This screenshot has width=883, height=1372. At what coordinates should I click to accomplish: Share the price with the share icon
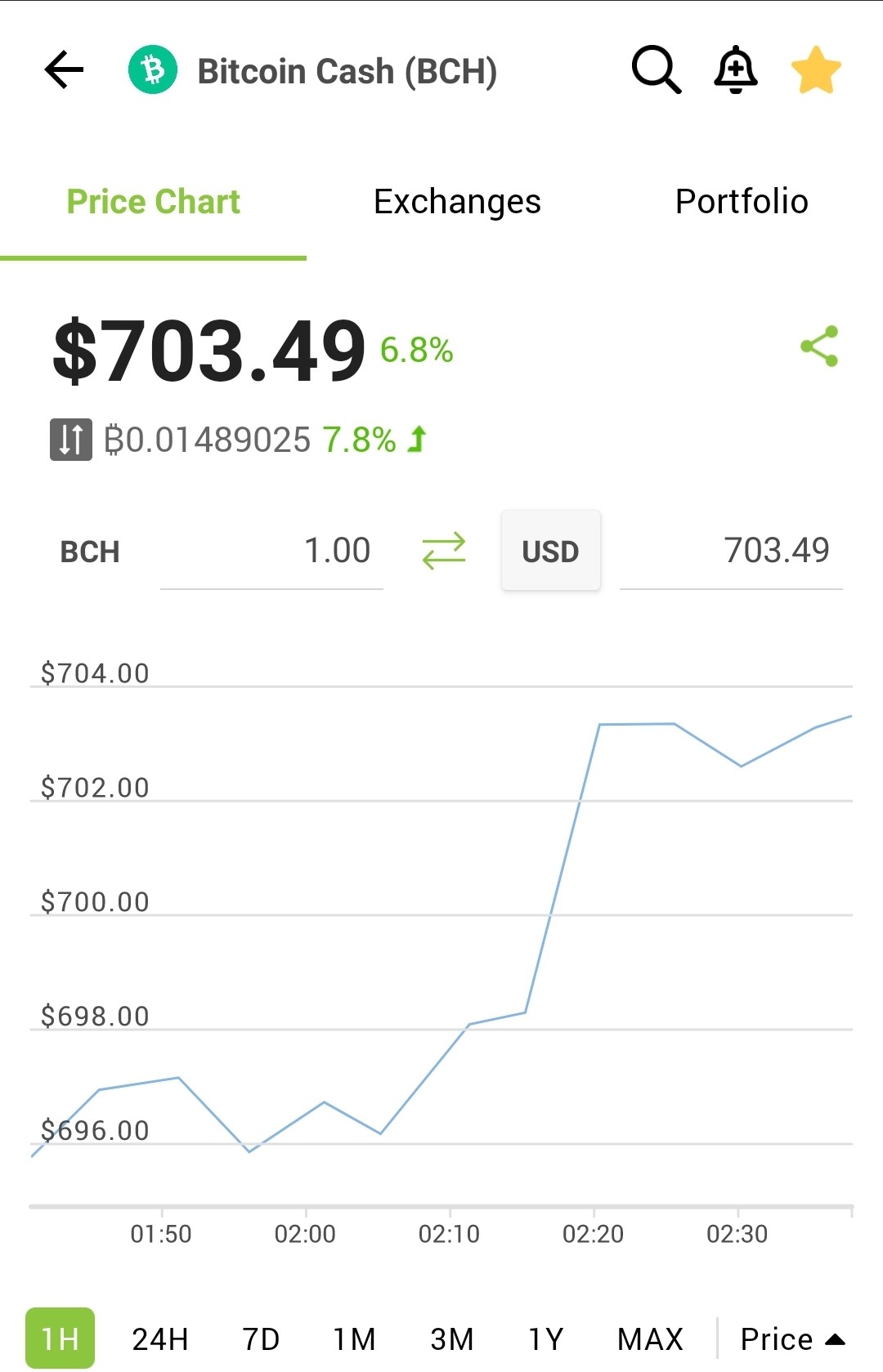[819, 346]
